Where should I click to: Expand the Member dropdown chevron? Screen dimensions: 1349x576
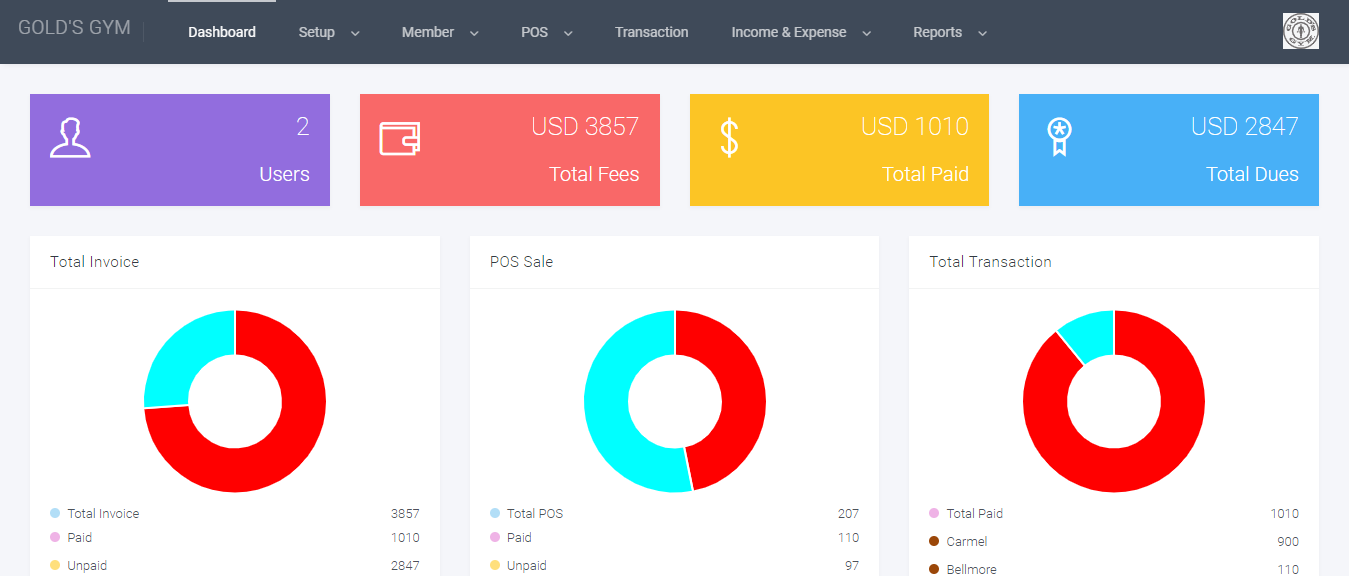pos(474,33)
